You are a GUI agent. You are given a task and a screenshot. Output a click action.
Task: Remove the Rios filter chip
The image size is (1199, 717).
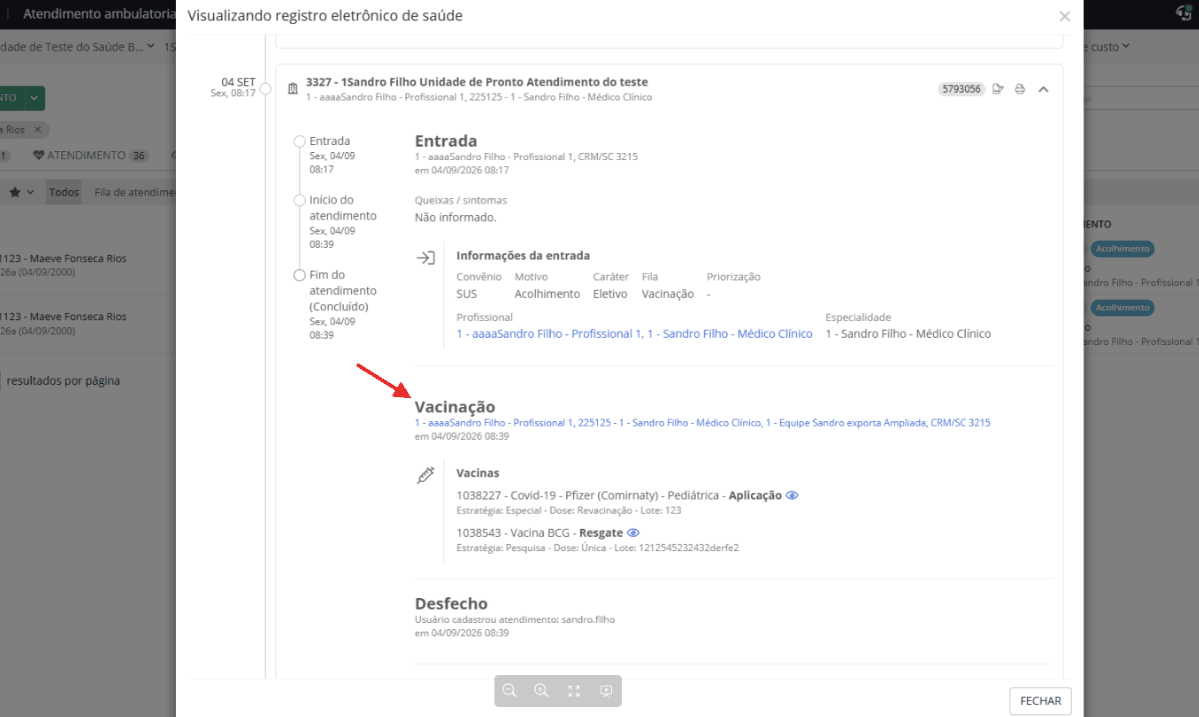(37, 129)
